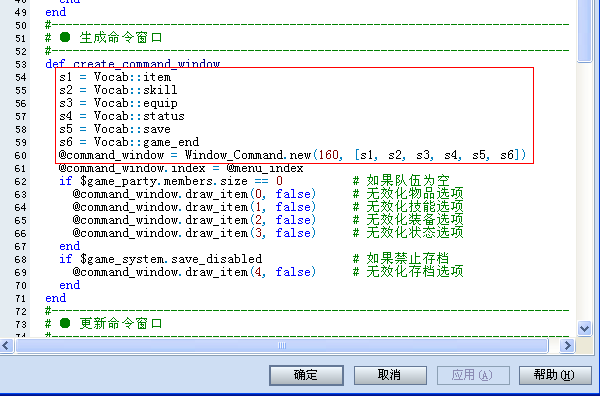The height and width of the screenshot is (396, 600).
Task: Click 'if $game_party.members.size == 0' line
Action: [x=171, y=181]
